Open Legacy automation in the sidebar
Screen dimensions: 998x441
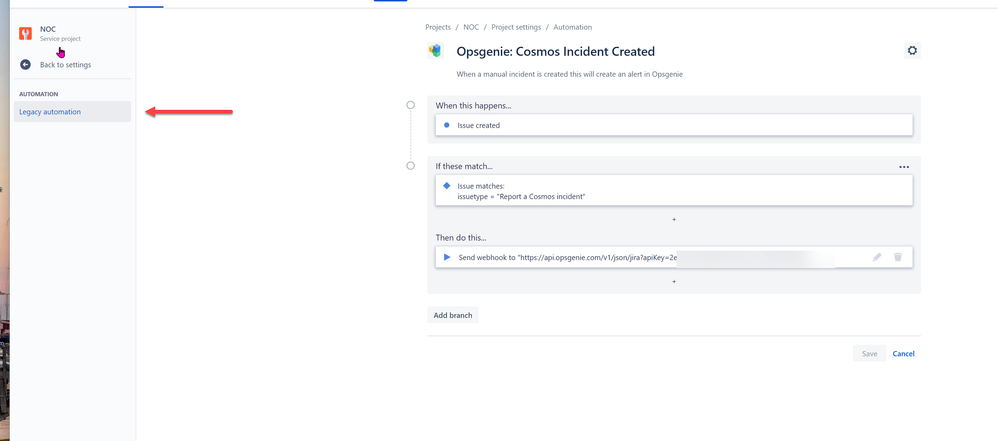[x=73, y=112]
